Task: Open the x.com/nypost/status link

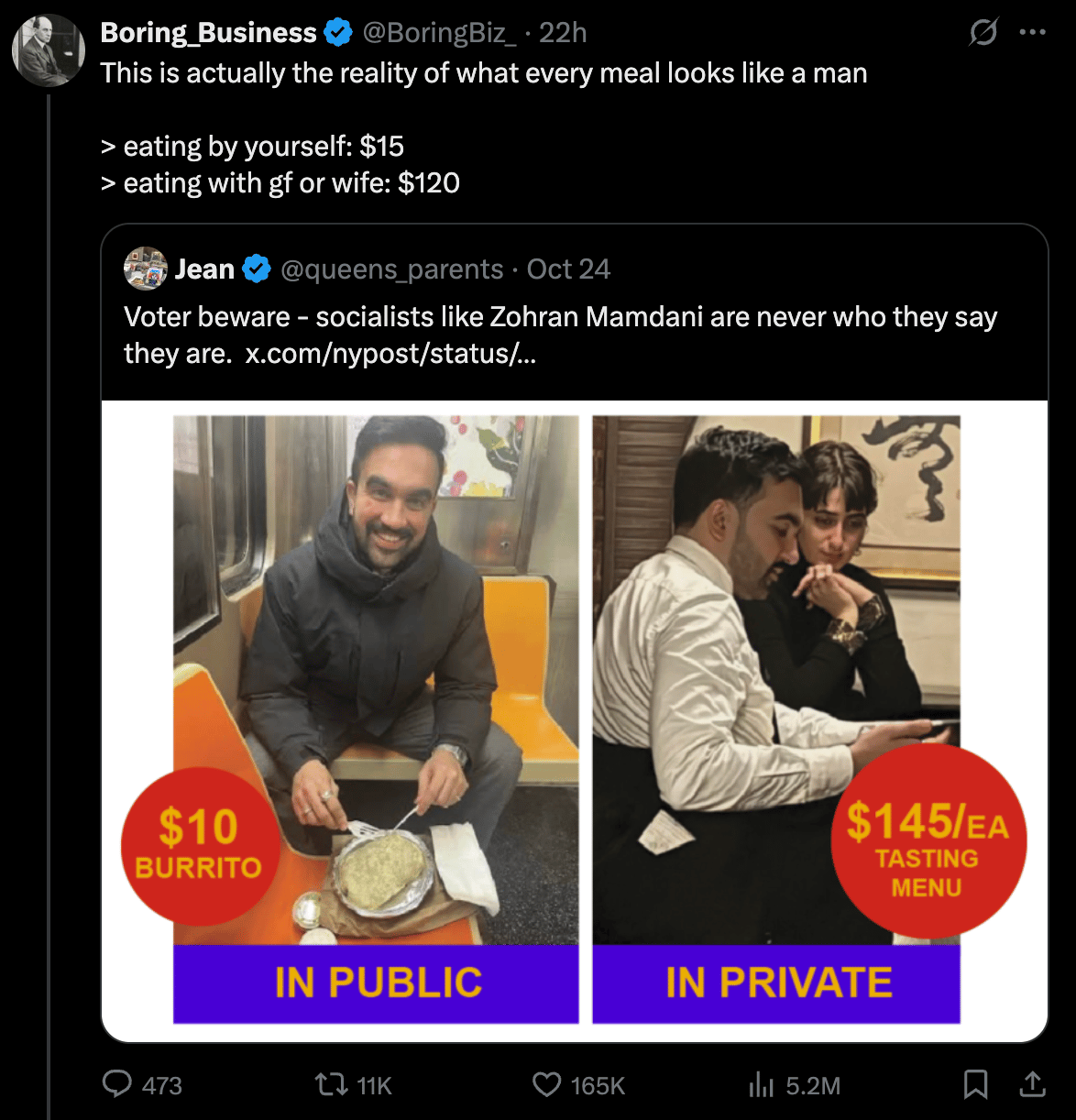Action: [390, 354]
